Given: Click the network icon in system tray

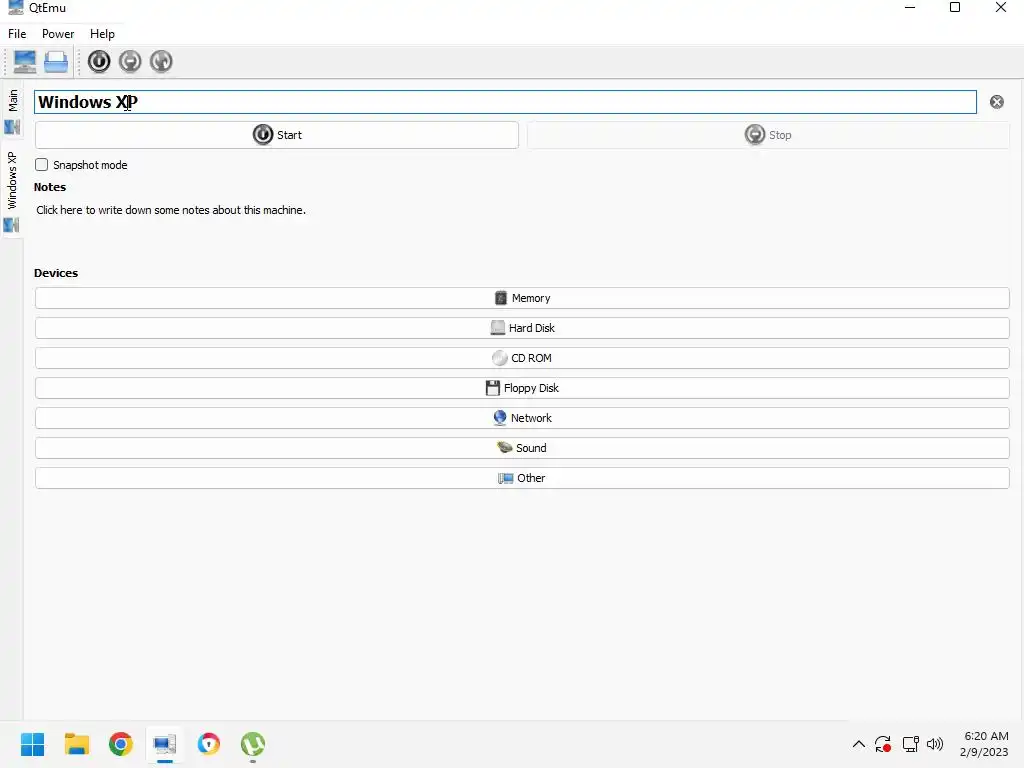Looking at the screenshot, I should (x=910, y=744).
